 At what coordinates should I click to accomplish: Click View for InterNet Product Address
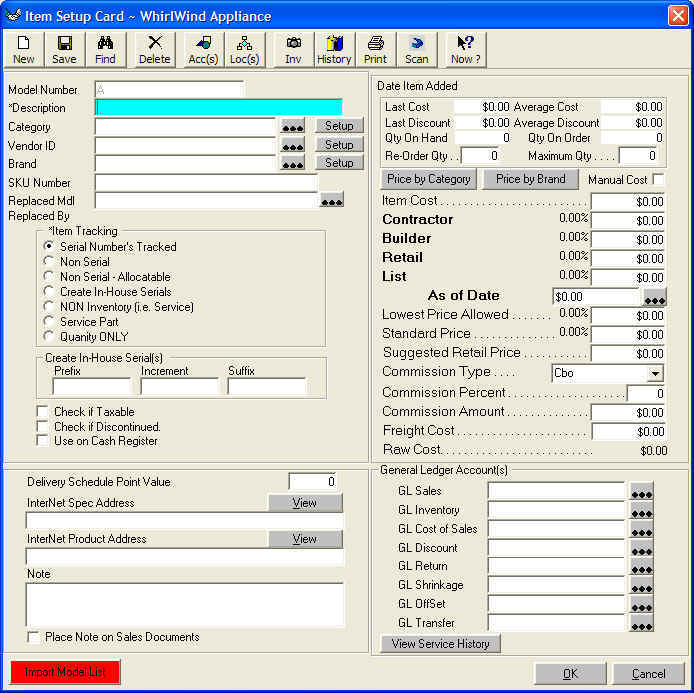pyautogui.click(x=305, y=539)
